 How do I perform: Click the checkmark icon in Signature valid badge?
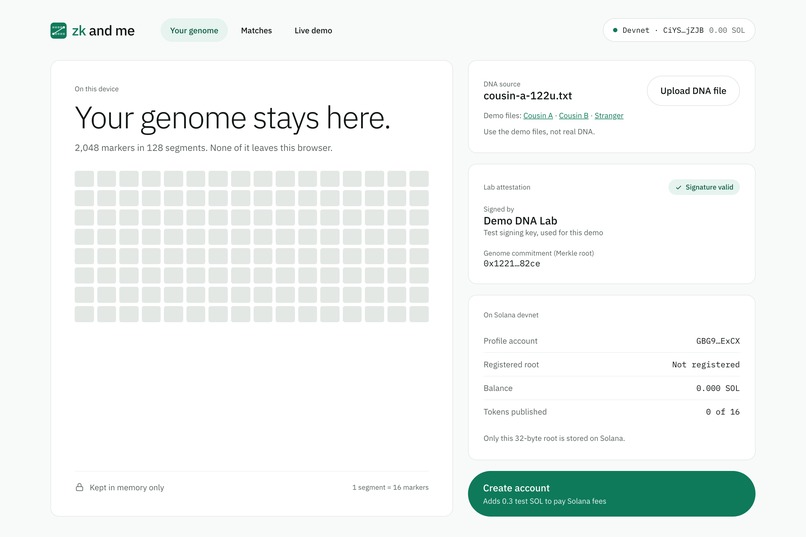(679, 188)
